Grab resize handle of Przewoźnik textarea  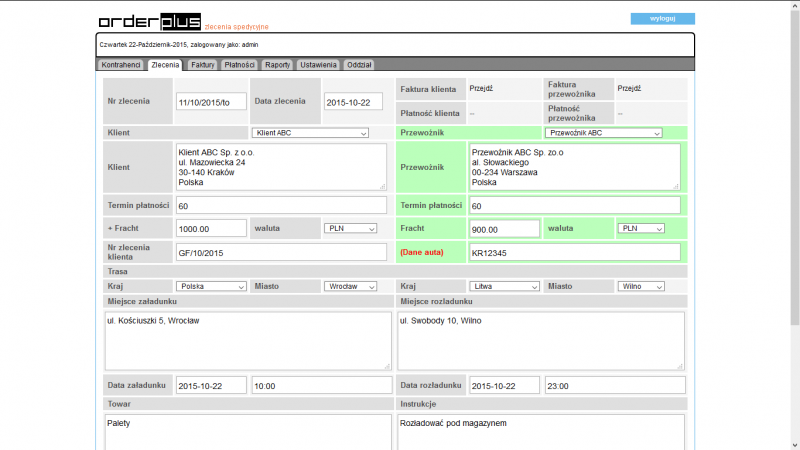pyautogui.click(x=676, y=187)
